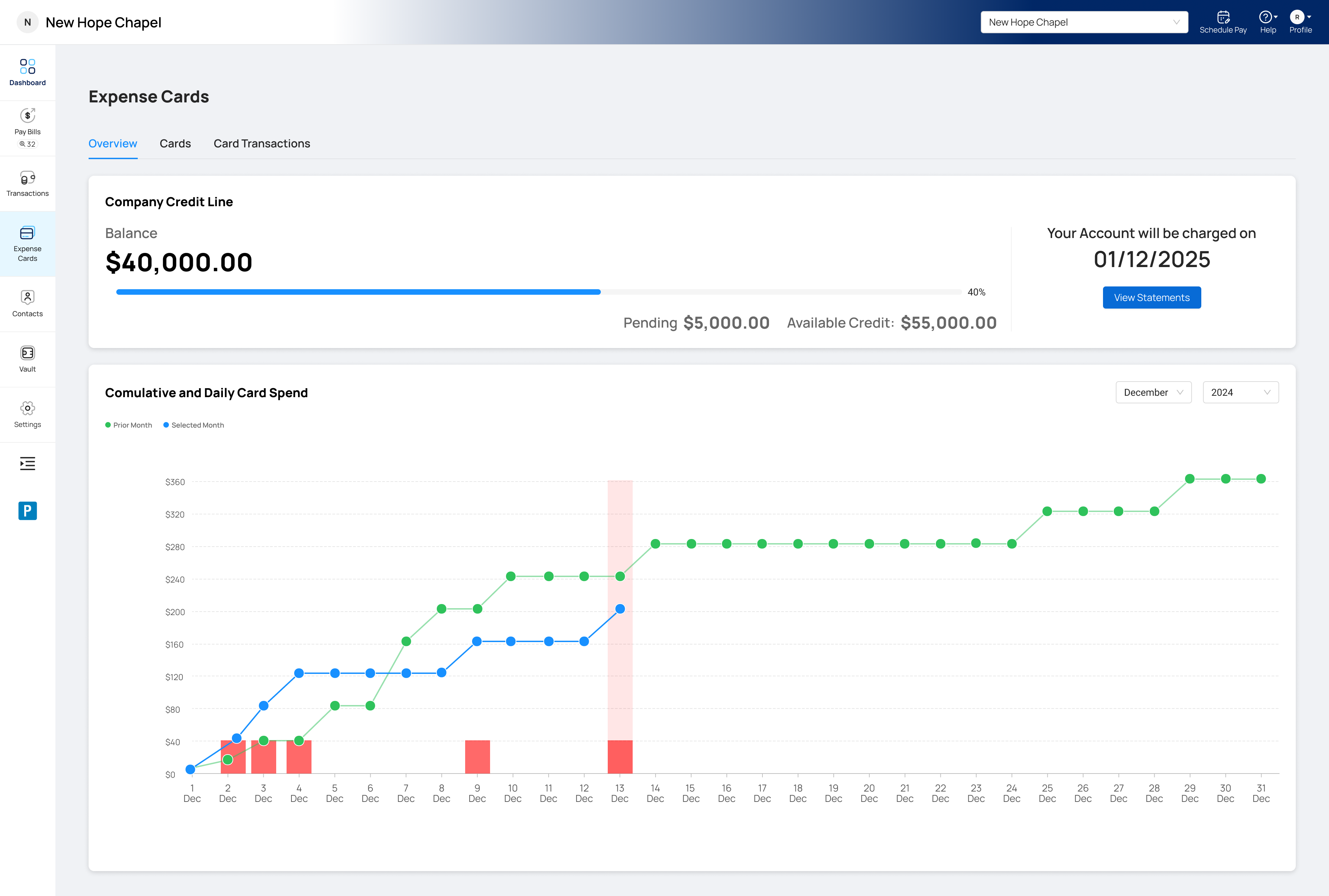This screenshot has height=896, width=1329.
Task: Open Schedule Pay calendar icon
Action: pos(1223,22)
